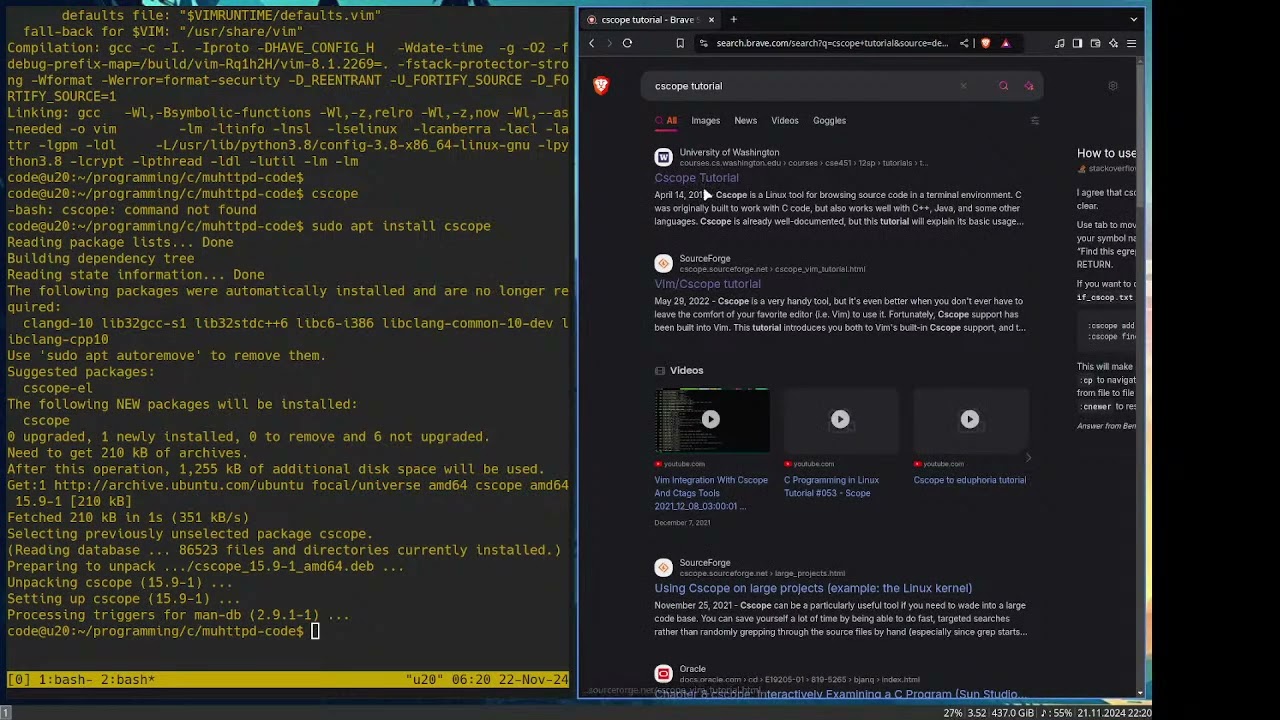Click the first SourceForge result favicon

coord(663,263)
